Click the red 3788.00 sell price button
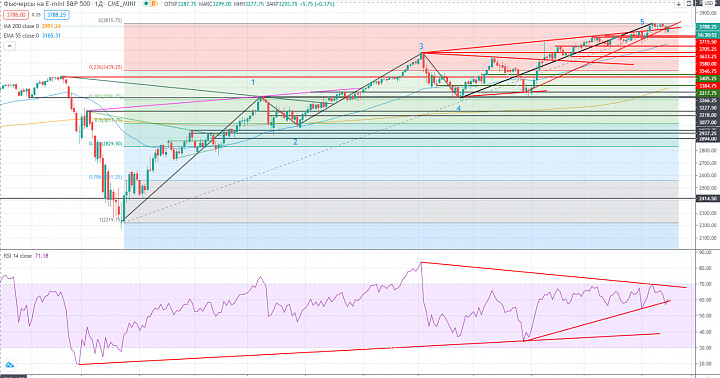Screen dimensions: 720x378 [16, 15]
